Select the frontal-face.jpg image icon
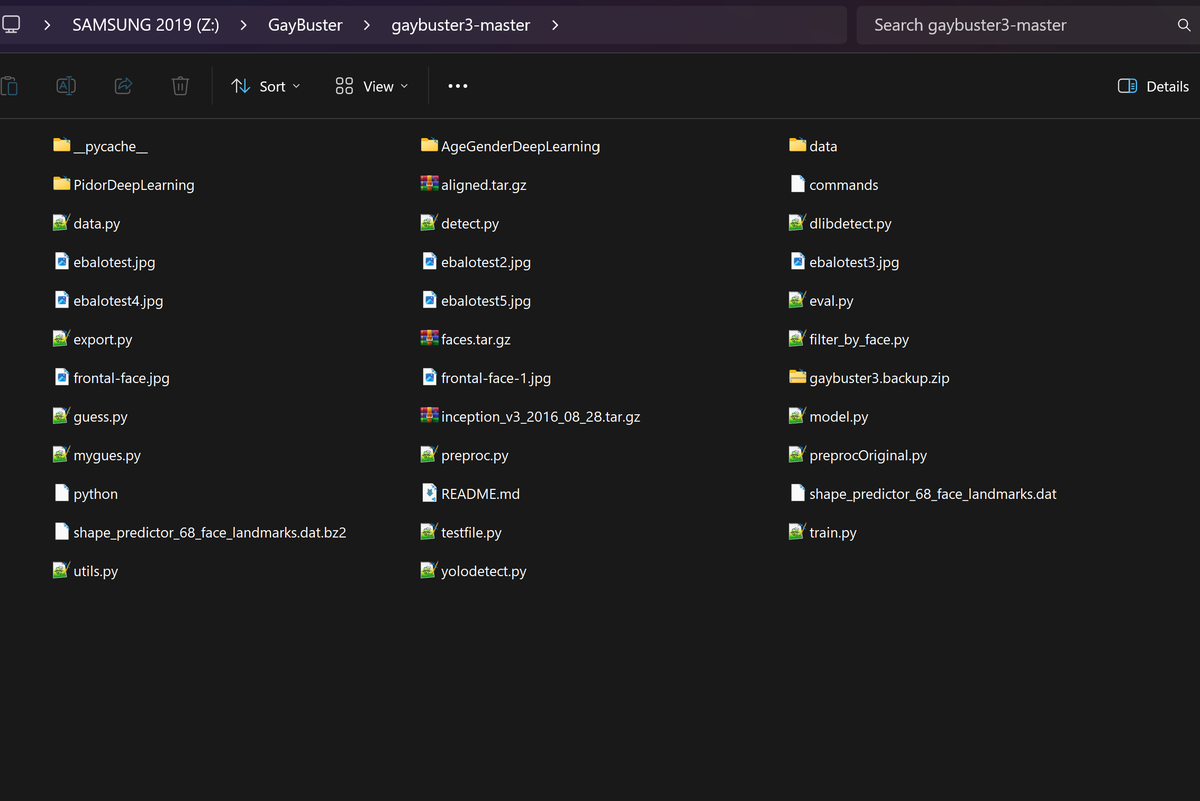 61,378
